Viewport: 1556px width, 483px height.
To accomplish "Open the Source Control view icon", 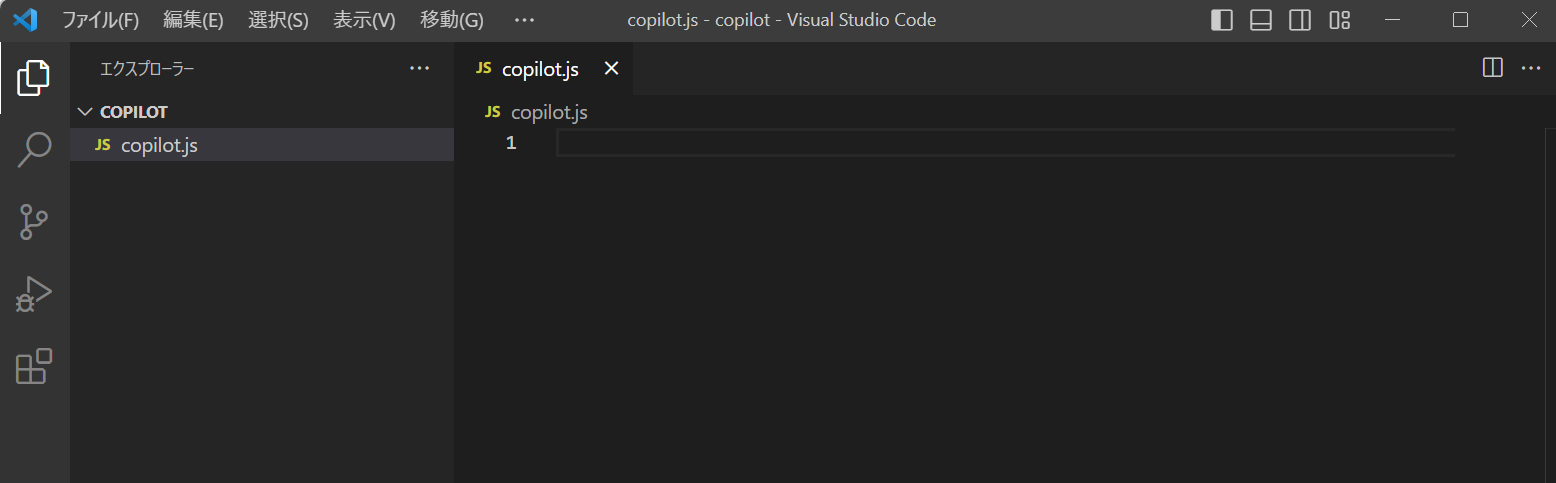I will pyautogui.click(x=34, y=222).
